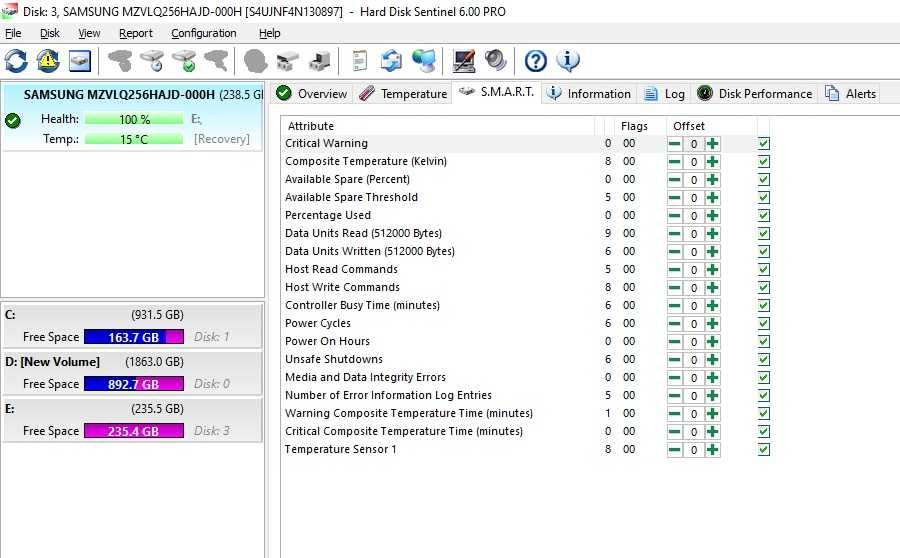900x558 pixels.
Task: Click minus for Percentage Used offset
Action: click(x=674, y=216)
